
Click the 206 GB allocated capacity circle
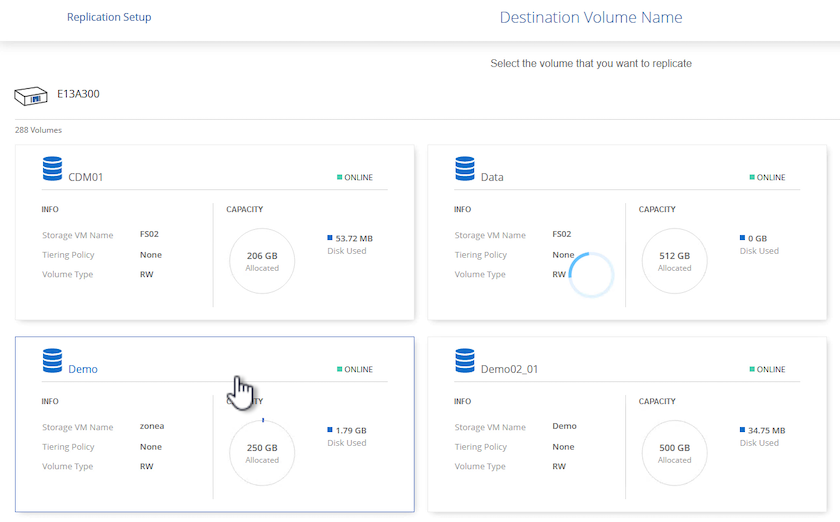[x=262, y=261]
